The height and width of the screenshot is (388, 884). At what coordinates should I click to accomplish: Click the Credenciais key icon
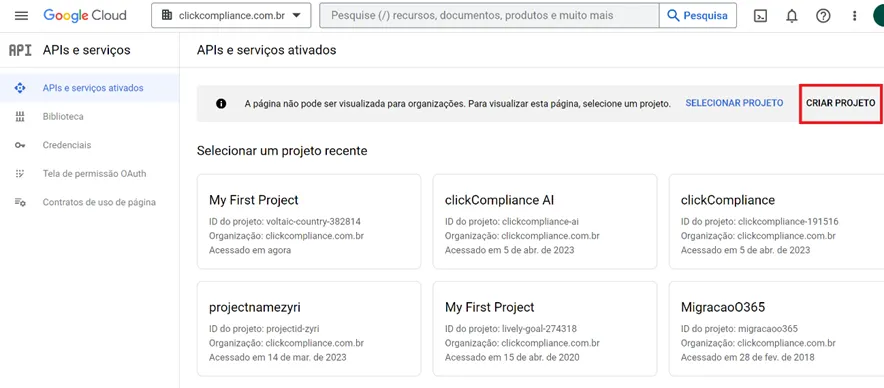[x=20, y=145]
